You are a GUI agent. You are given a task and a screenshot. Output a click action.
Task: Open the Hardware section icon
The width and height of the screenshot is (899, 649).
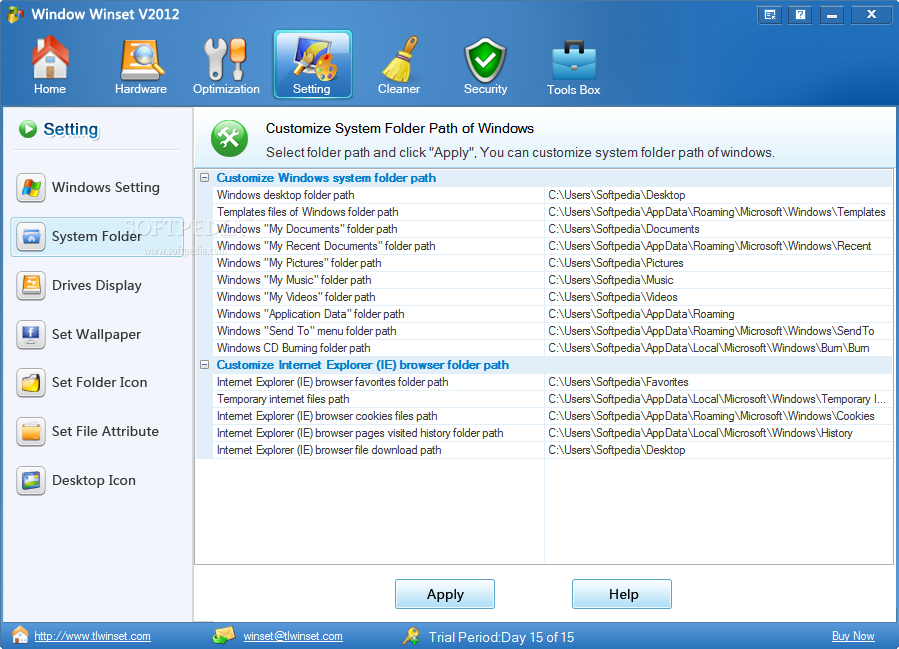coord(141,60)
